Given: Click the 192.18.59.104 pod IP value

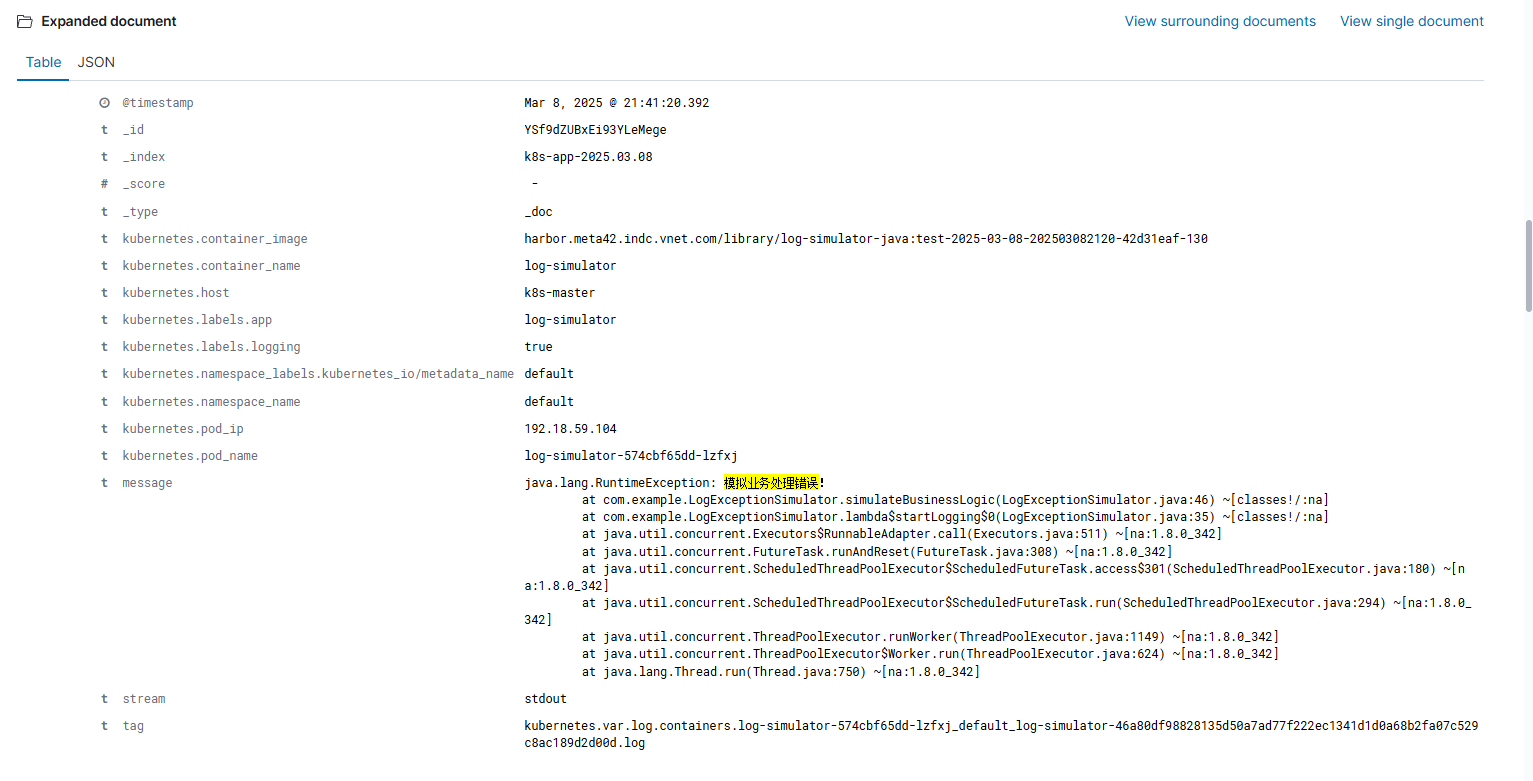Looking at the screenshot, I should click(x=570, y=429).
